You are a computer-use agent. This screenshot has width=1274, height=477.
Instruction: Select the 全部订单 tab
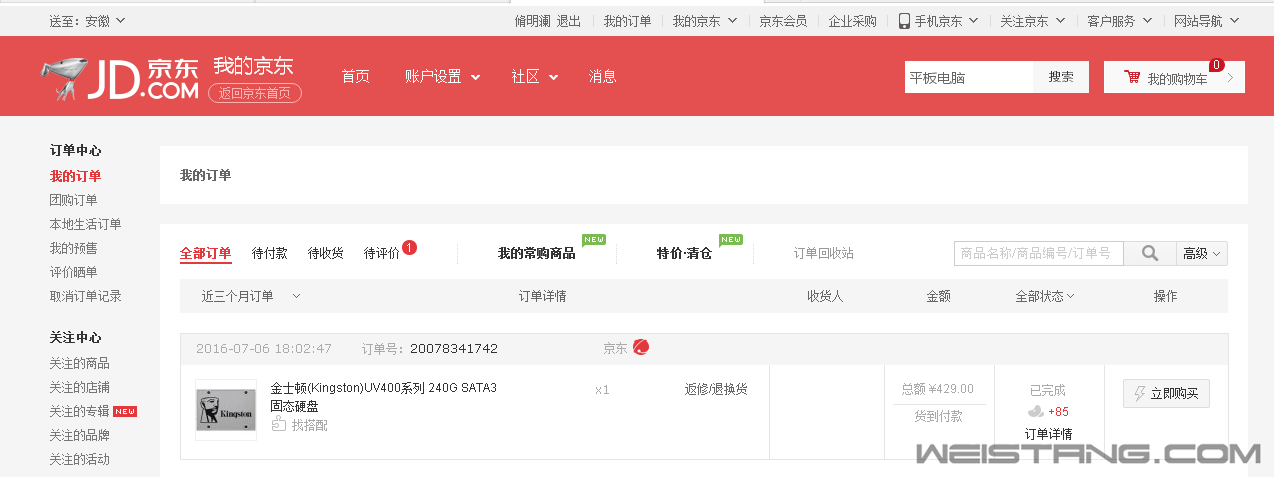pyautogui.click(x=205, y=254)
